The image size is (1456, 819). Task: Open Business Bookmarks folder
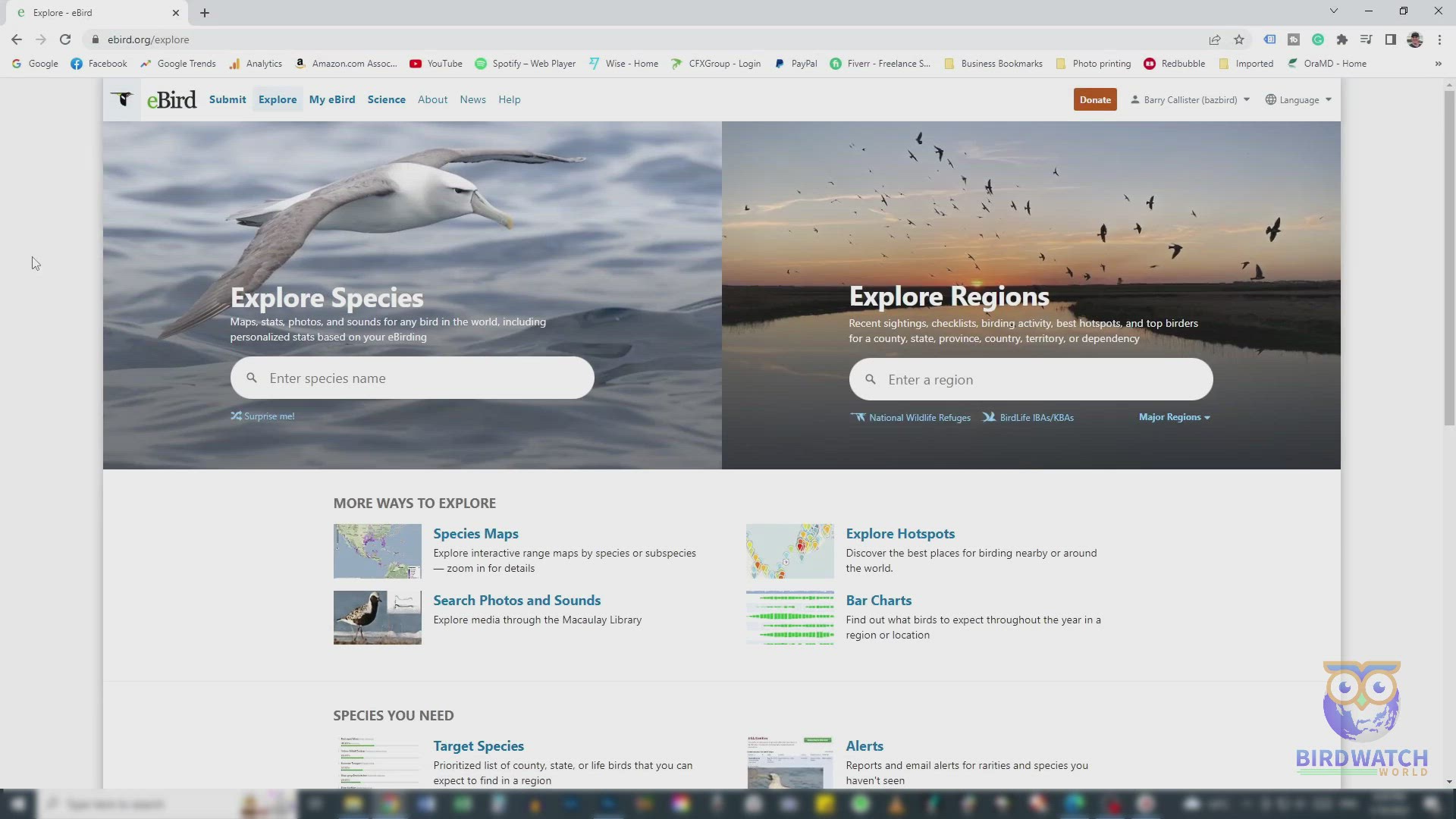[x=993, y=64]
